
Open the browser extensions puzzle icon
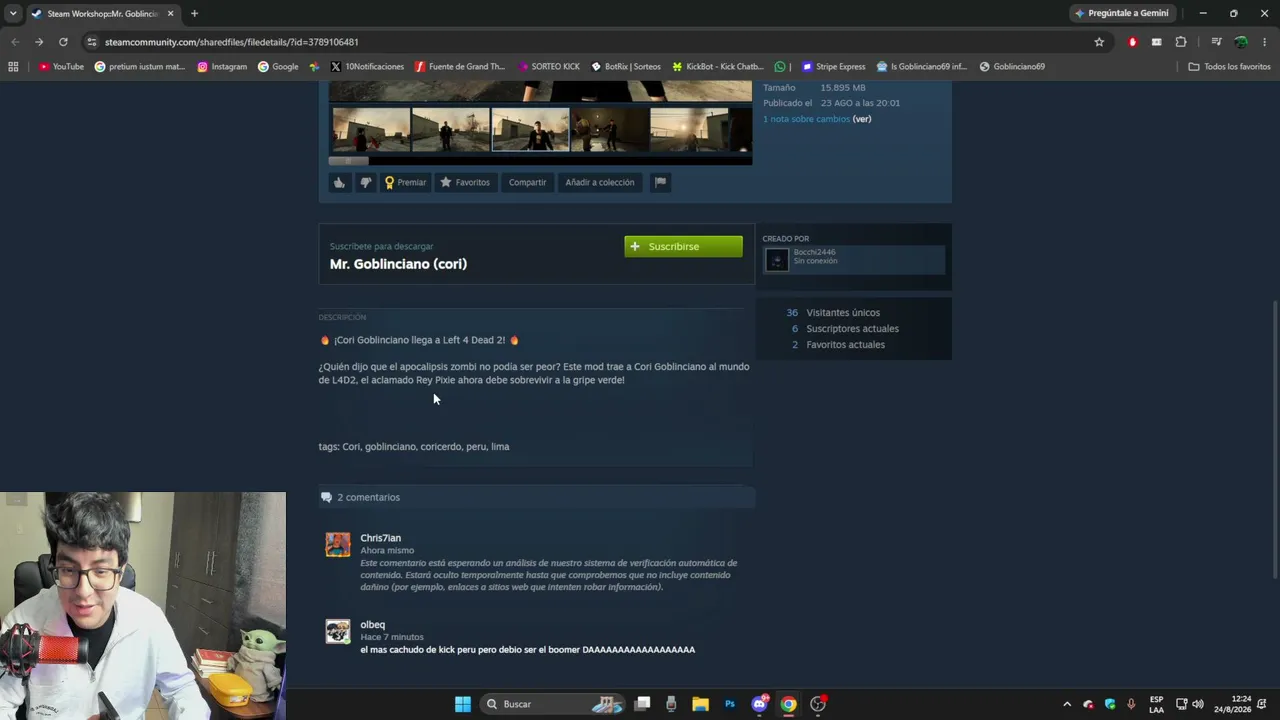pos(1181,42)
